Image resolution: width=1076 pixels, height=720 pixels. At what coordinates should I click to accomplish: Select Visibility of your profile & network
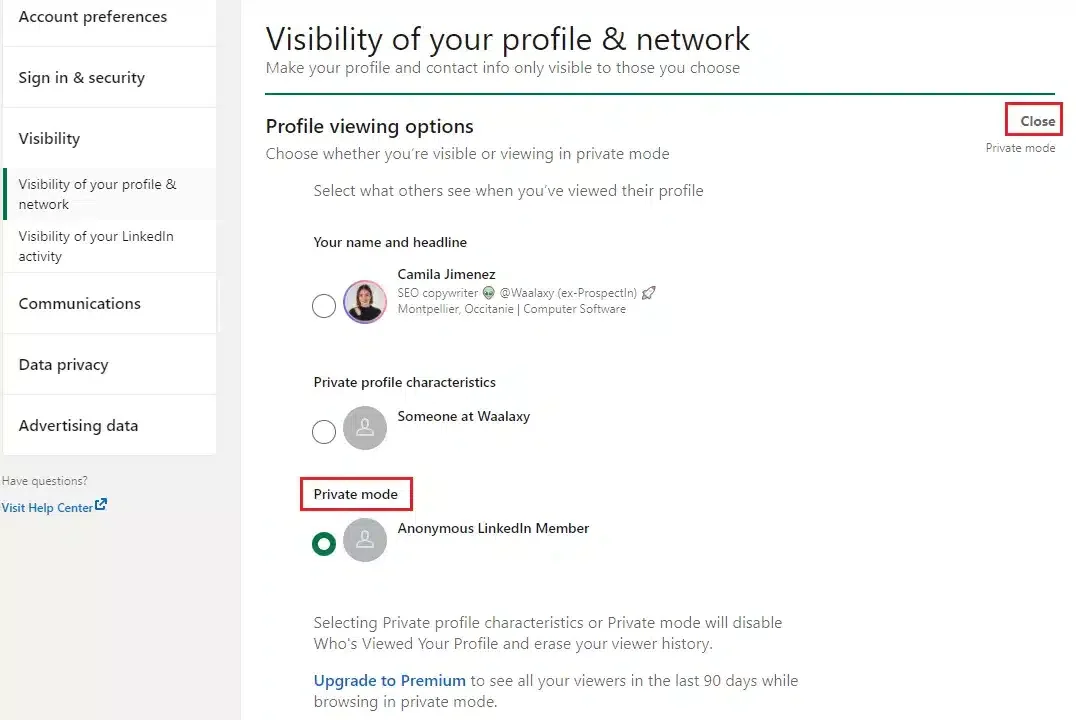110,194
